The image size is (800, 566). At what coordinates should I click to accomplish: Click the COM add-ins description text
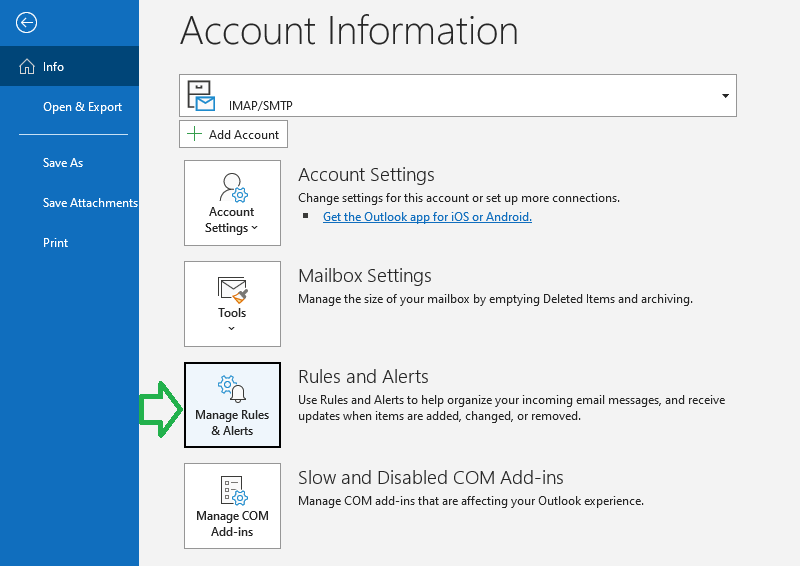coord(471,501)
